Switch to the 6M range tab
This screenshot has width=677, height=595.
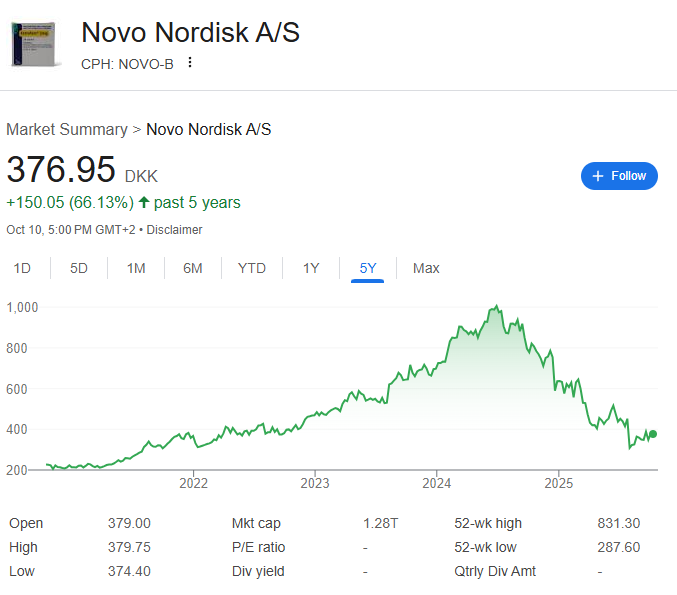point(193,268)
